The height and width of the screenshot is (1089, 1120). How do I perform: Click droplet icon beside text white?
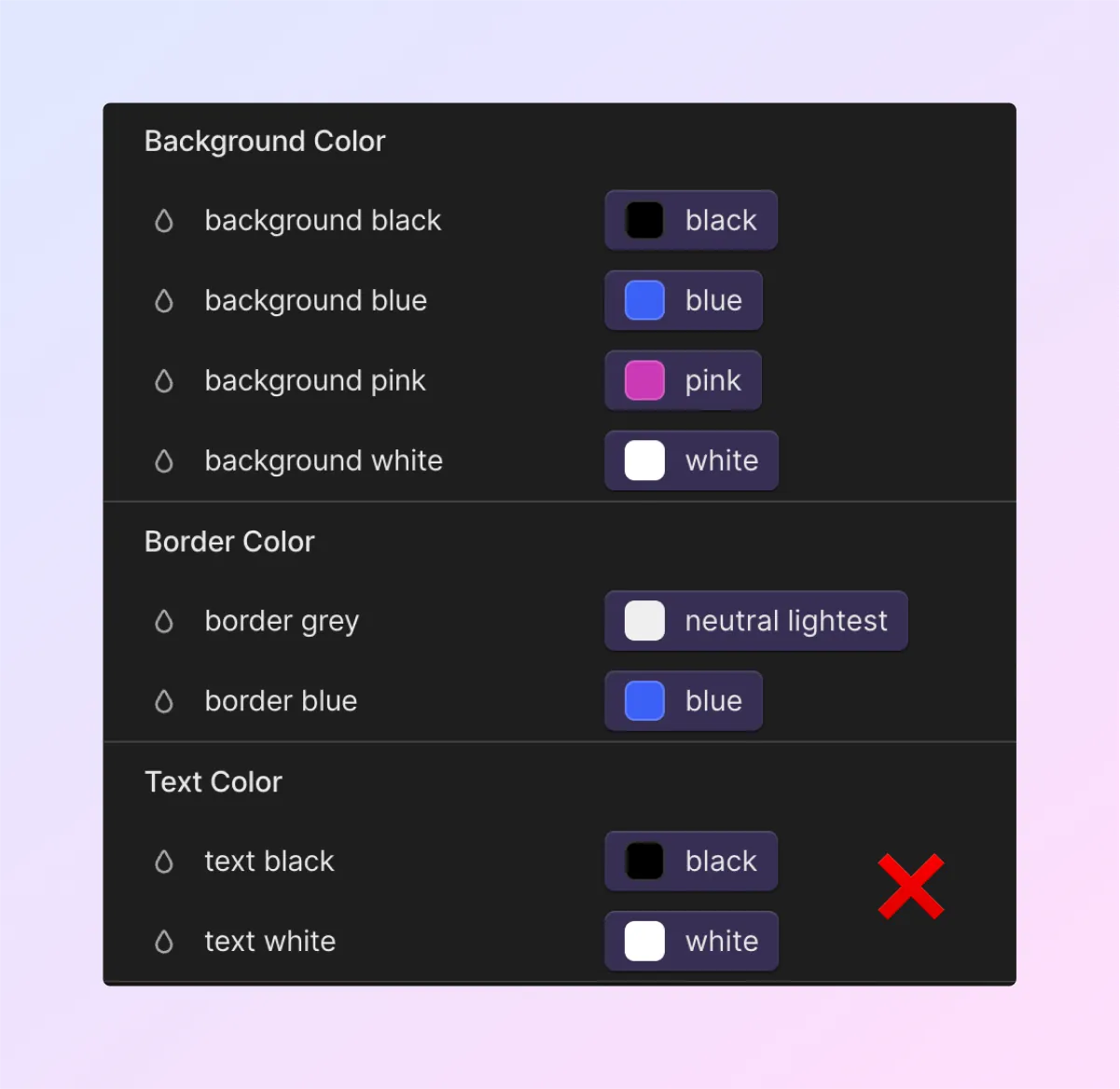[x=164, y=943]
